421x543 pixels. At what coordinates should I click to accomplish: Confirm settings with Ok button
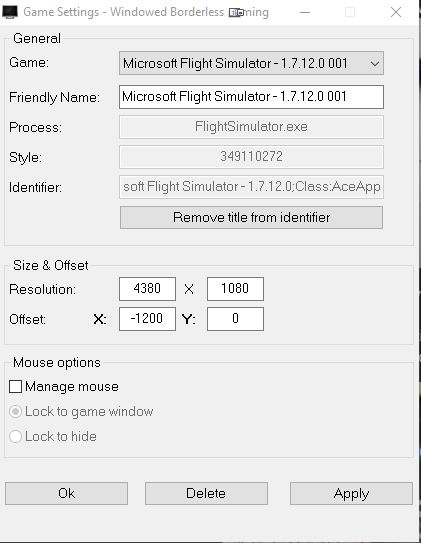click(66, 493)
